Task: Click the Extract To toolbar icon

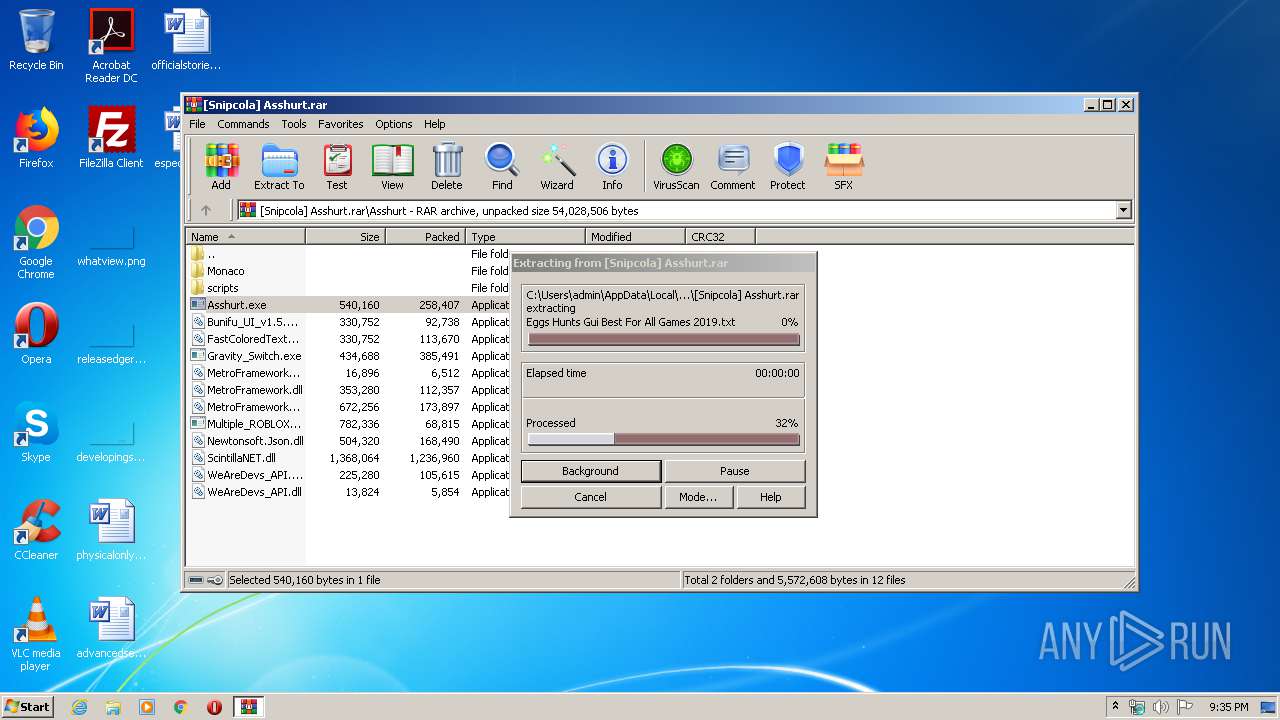Action: pos(279,166)
